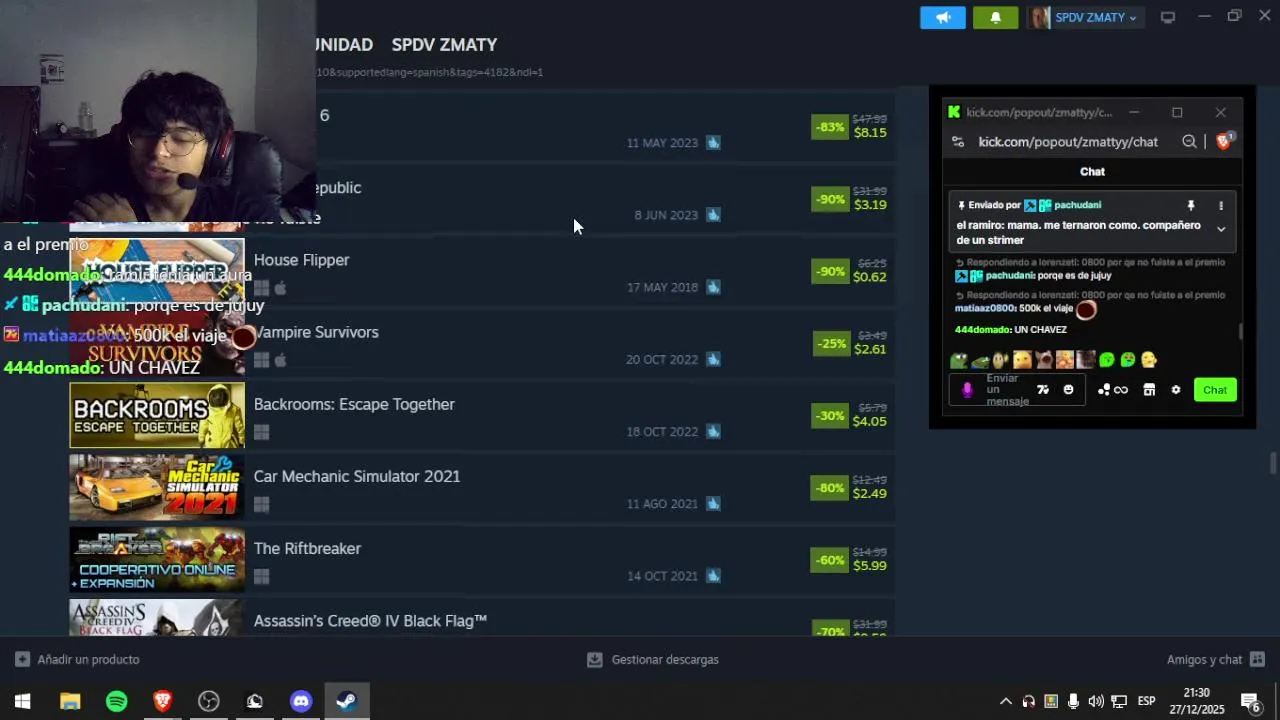Click Backrooms: Escape Together thumbnail
This screenshot has height=720, width=1280.
[157, 415]
